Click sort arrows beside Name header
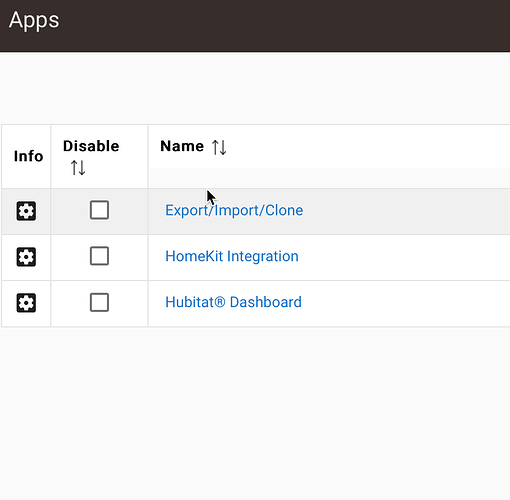 (219, 147)
